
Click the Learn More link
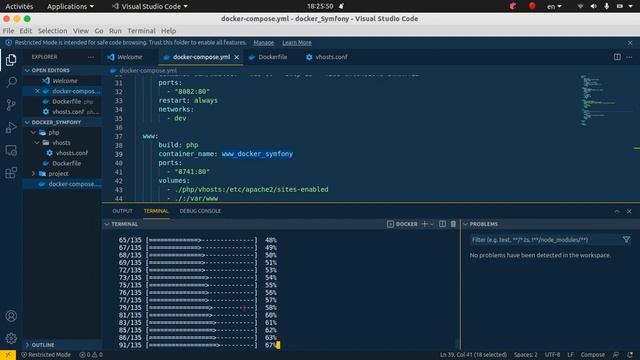coord(297,42)
